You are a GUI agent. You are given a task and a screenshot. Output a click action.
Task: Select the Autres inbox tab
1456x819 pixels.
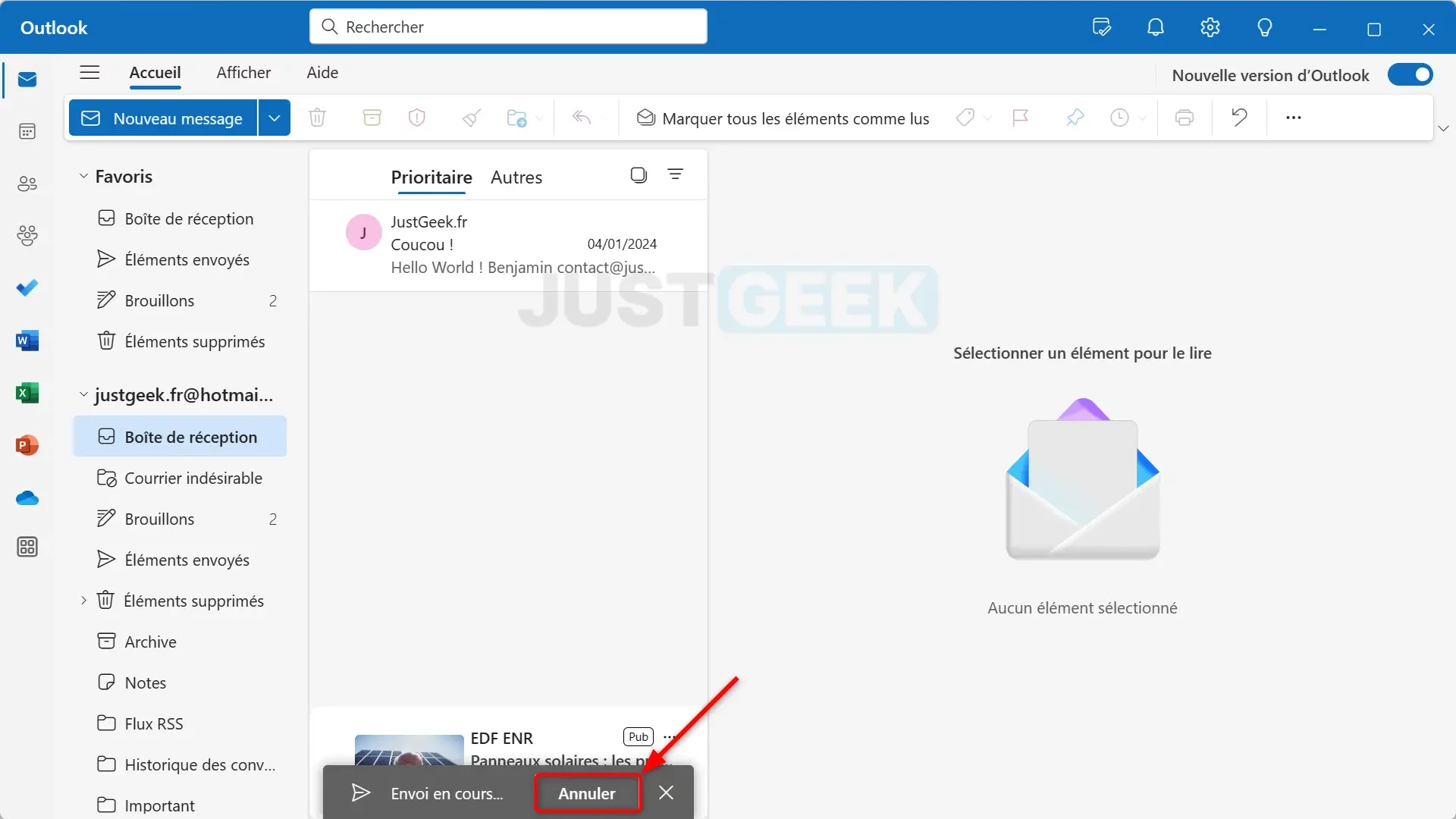tap(516, 177)
